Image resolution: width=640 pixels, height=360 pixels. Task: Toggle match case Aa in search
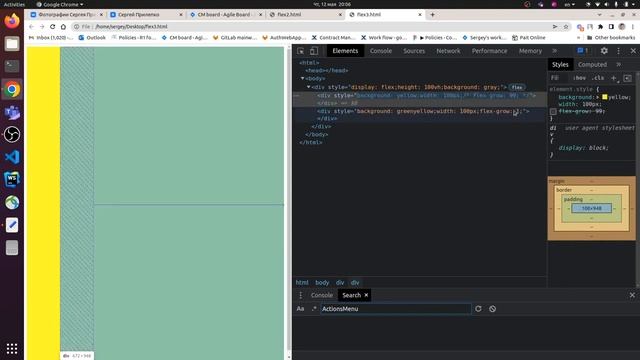tap(300, 309)
